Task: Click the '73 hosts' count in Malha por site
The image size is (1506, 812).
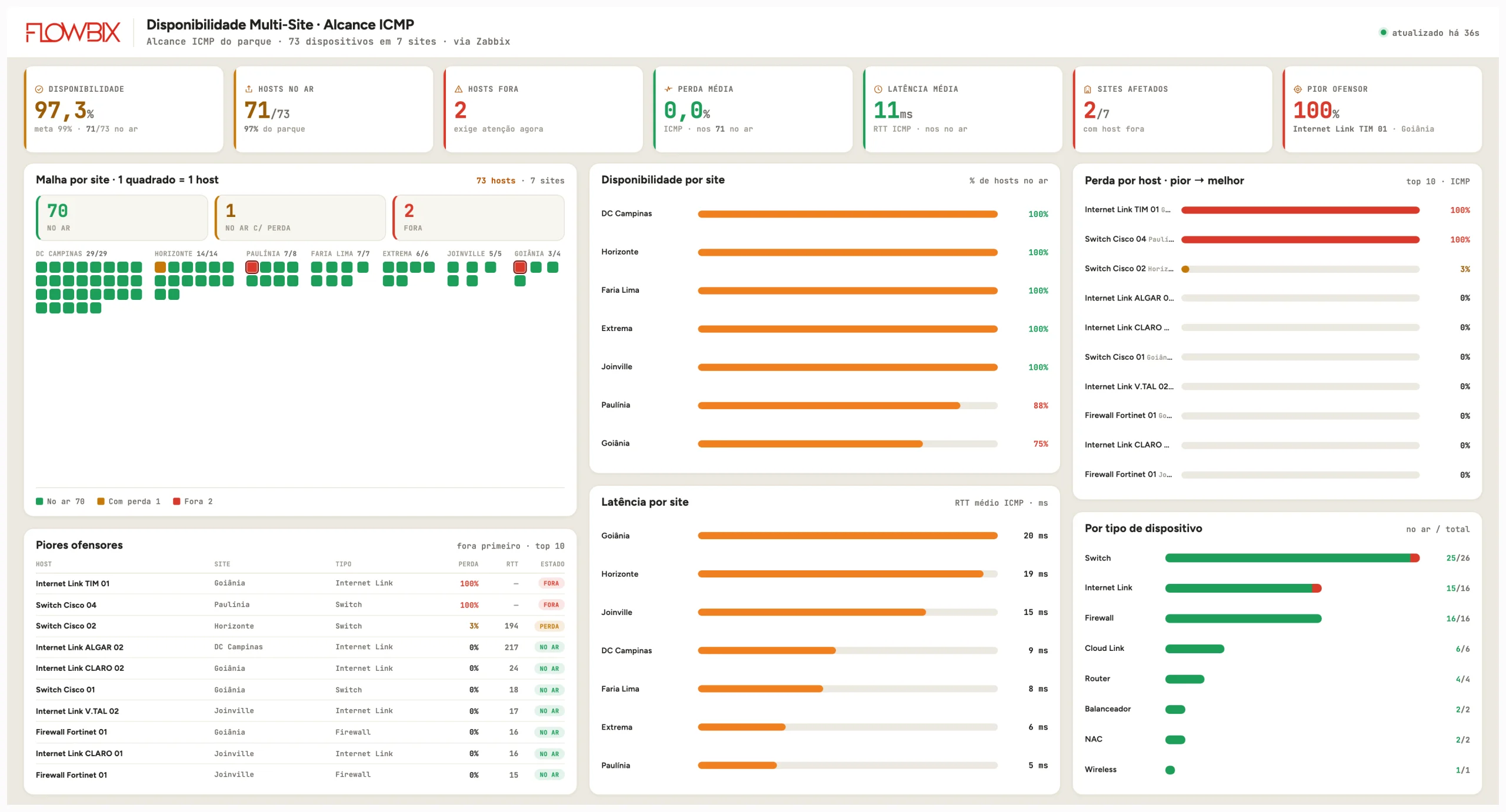Action: coord(495,181)
